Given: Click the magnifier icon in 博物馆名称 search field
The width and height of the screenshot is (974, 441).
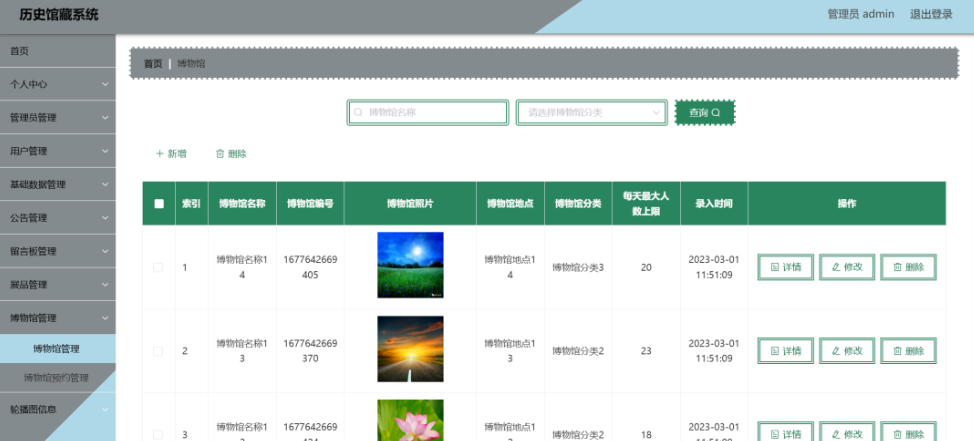Looking at the screenshot, I should click(358, 112).
